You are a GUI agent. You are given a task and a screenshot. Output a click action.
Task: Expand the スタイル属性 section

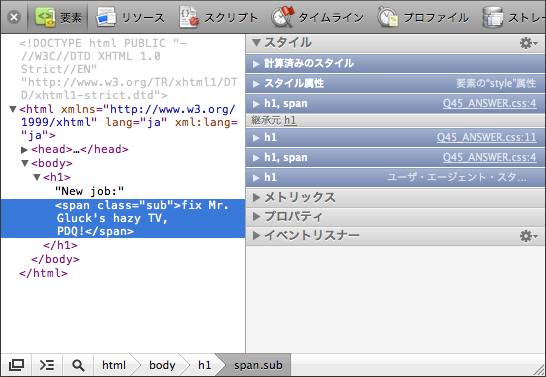click(x=256, y=84)
